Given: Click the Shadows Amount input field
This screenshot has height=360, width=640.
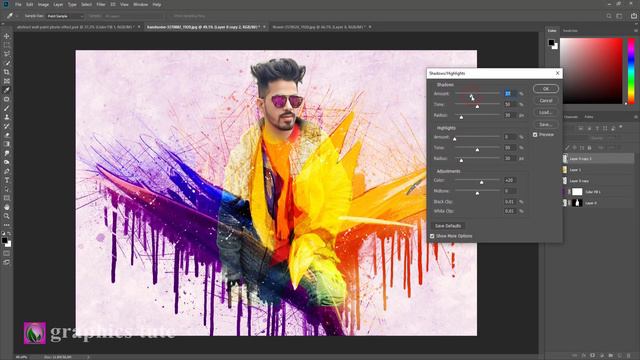Looking at the screenshot, I should pos(510,93).
